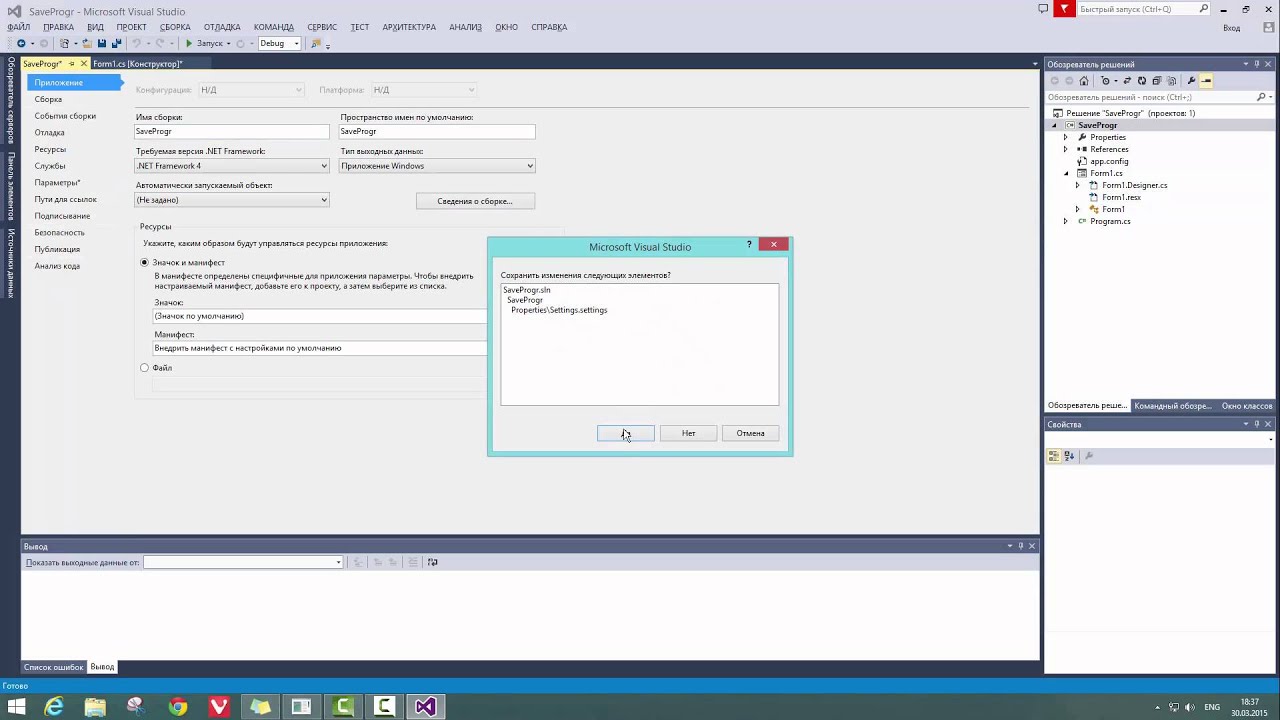Click the File Explorer taskbar icon

(x=95, y=707)
